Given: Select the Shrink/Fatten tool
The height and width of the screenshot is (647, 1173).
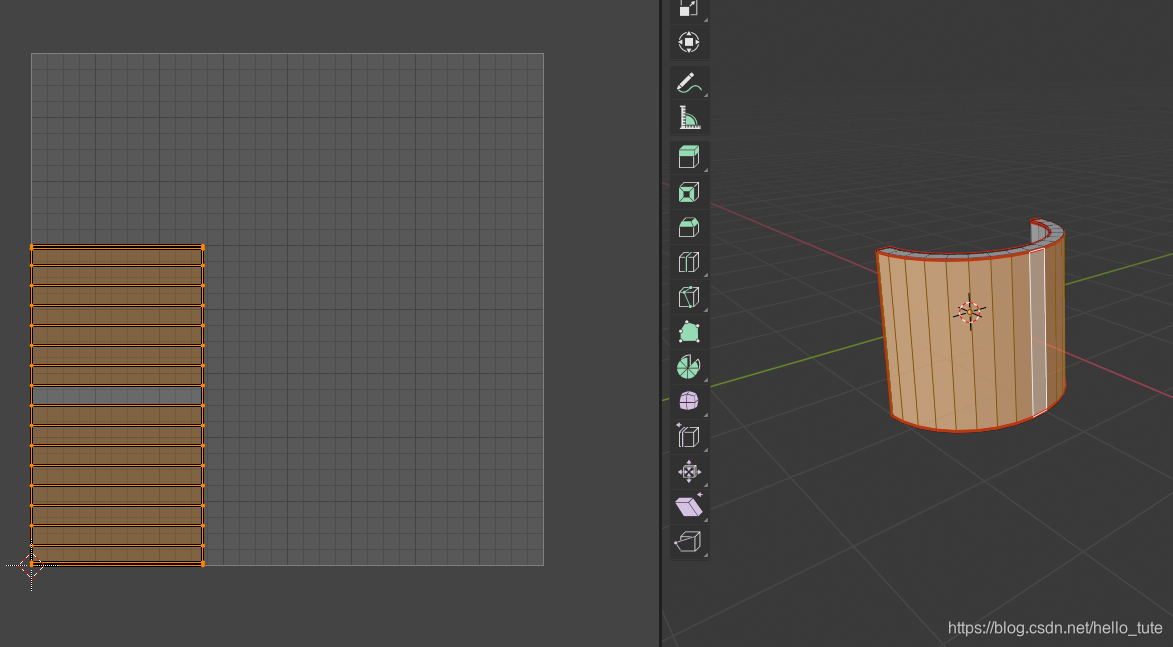Looking at the screenshot, I should [689, 472].
